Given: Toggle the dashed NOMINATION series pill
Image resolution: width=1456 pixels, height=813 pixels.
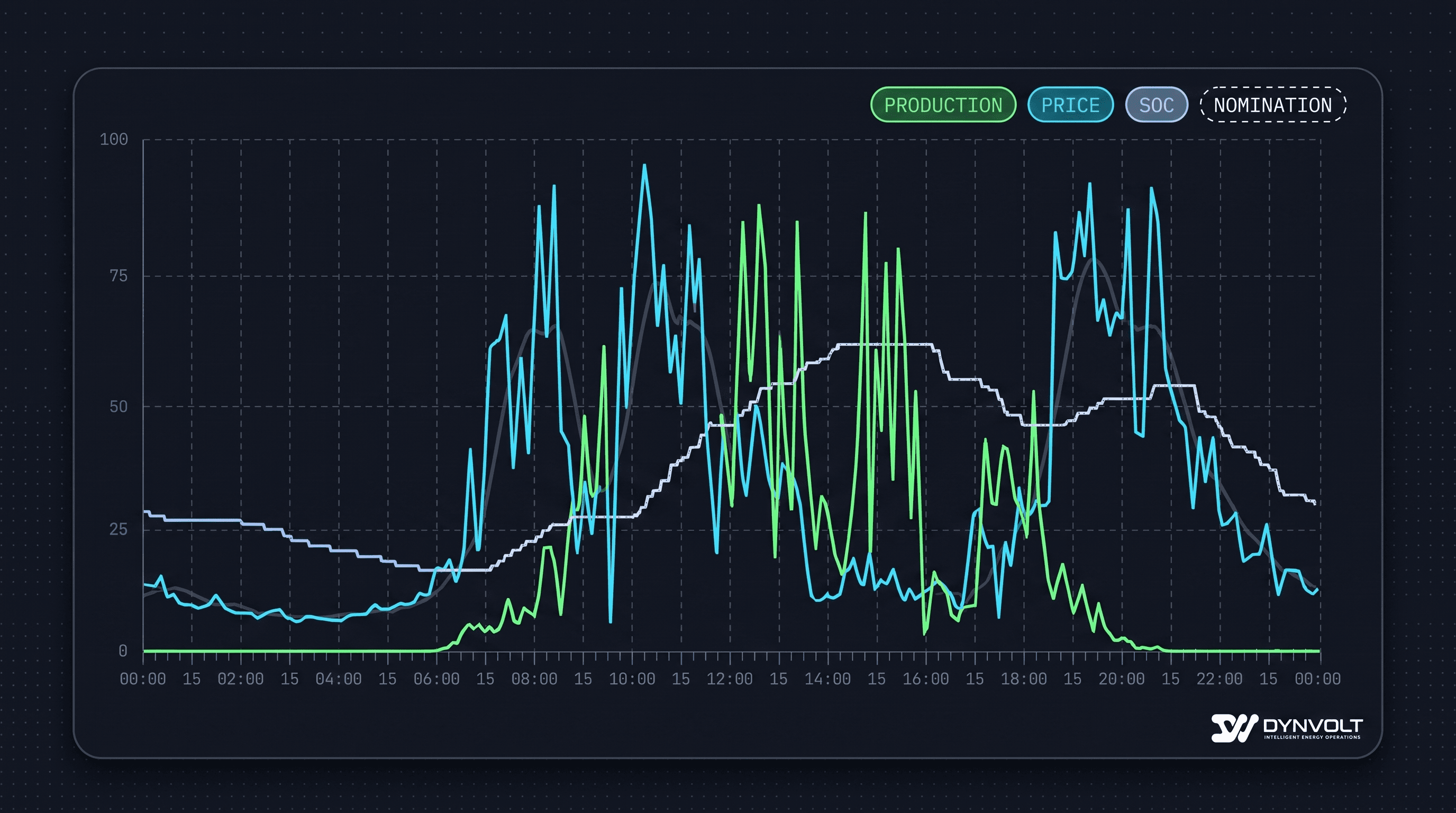Looking at the screenshot, I should click(x=1273, y=105).
